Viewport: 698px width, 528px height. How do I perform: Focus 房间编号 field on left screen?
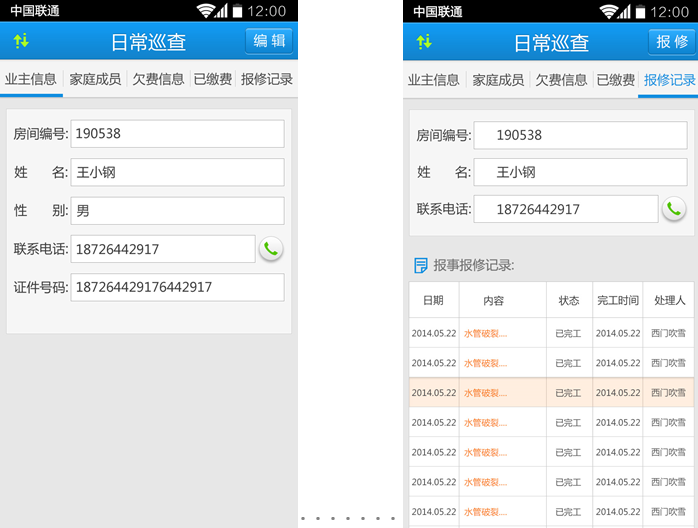(177, 134)
